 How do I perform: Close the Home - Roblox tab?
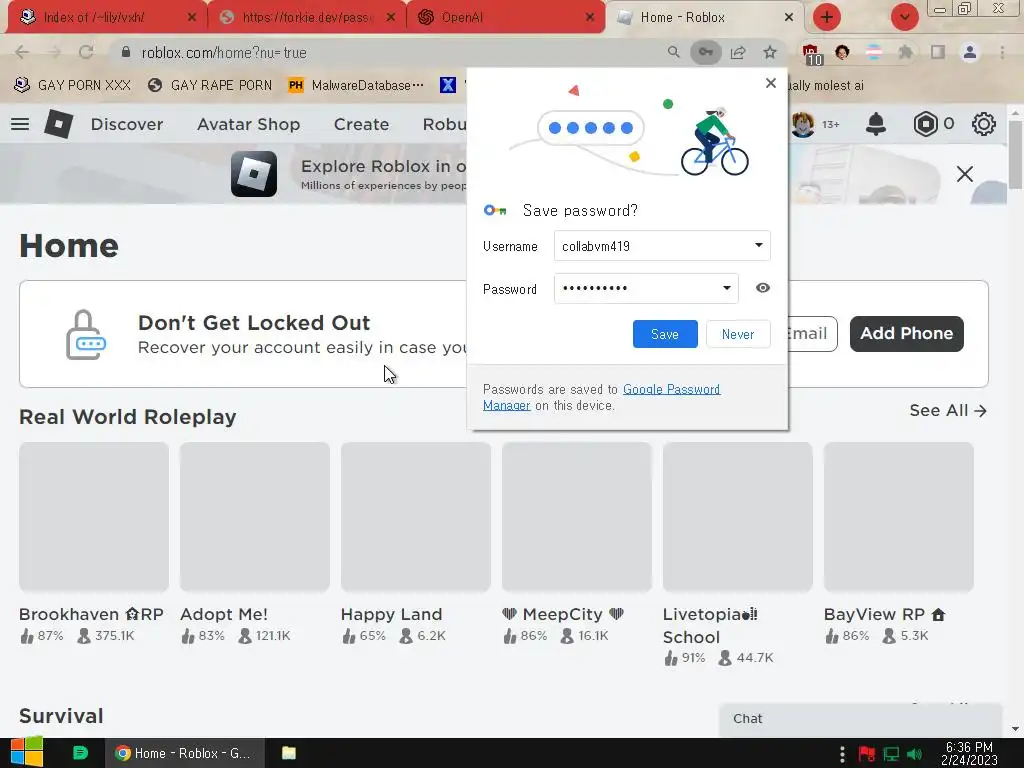click(789, 17)
